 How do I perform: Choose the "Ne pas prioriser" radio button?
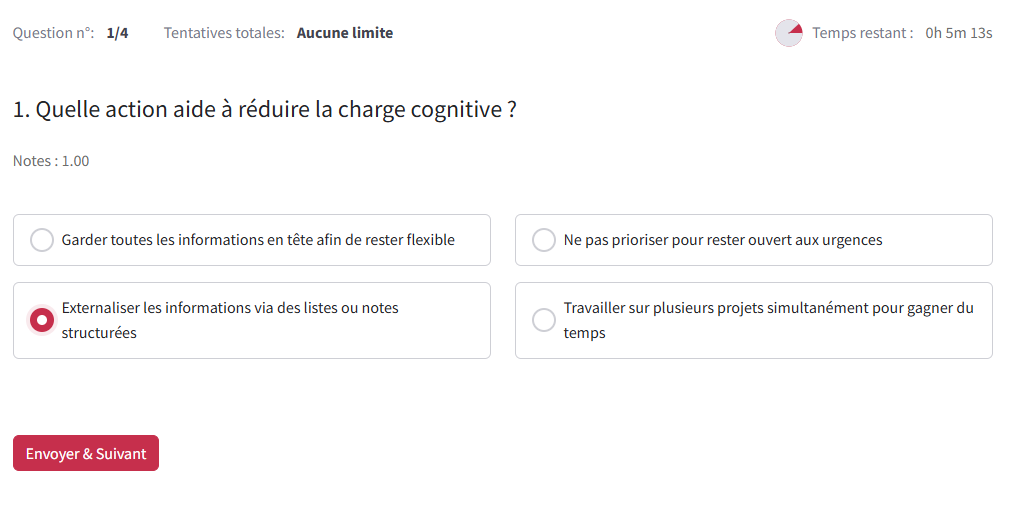(544, 240)
